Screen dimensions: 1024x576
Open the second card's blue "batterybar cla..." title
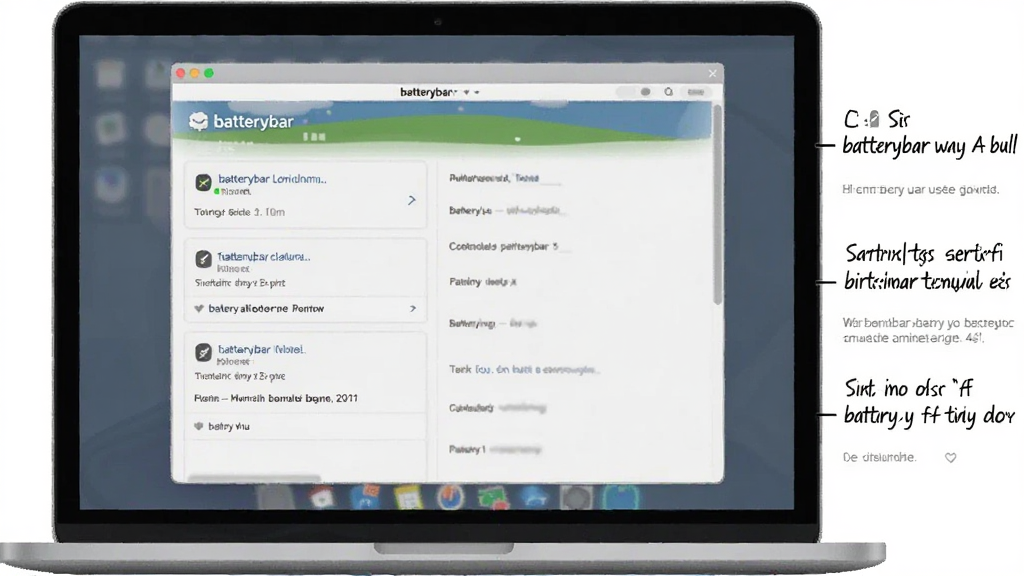click(x=263, y=257)
